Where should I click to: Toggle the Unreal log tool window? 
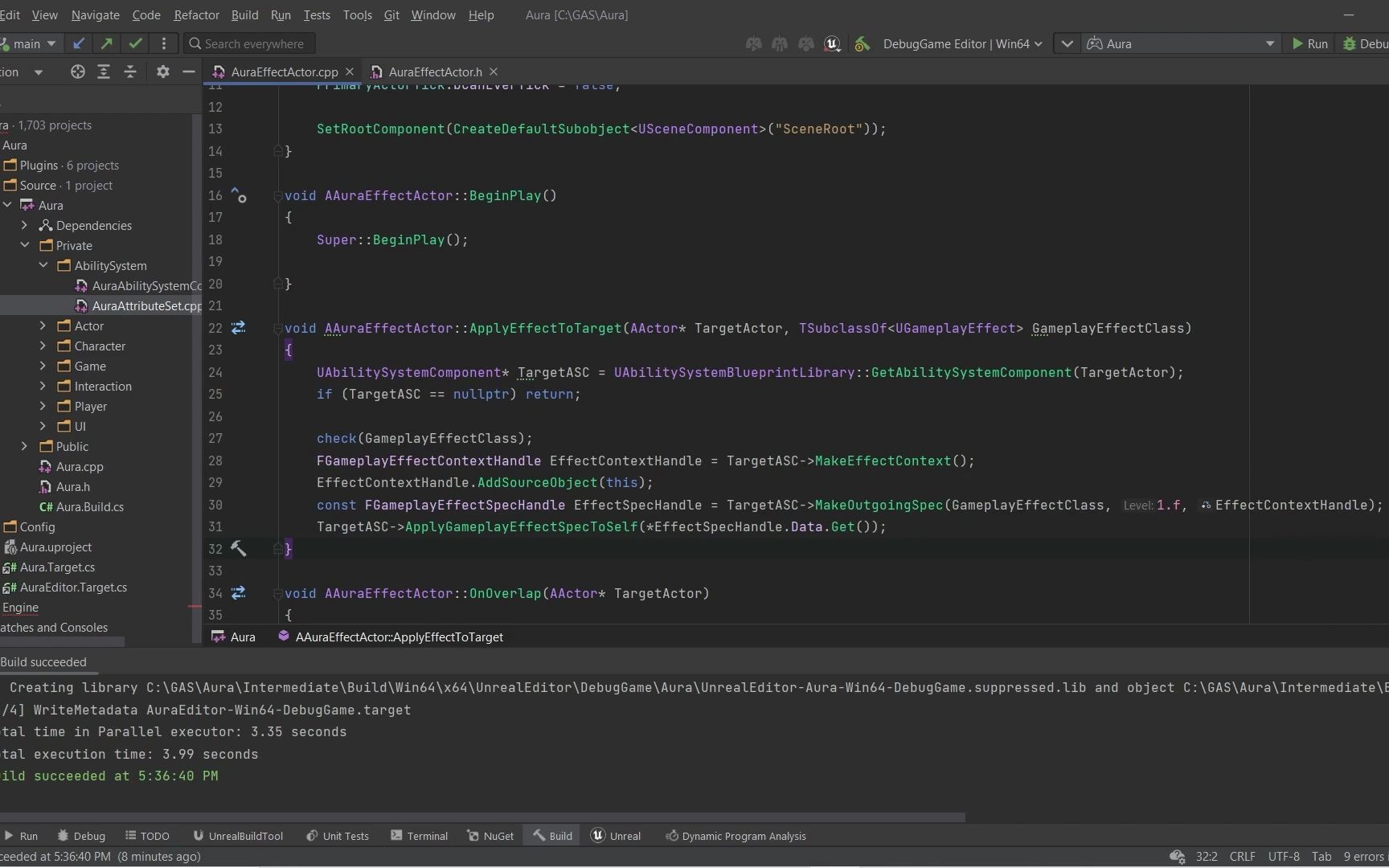tap(616, 835)
